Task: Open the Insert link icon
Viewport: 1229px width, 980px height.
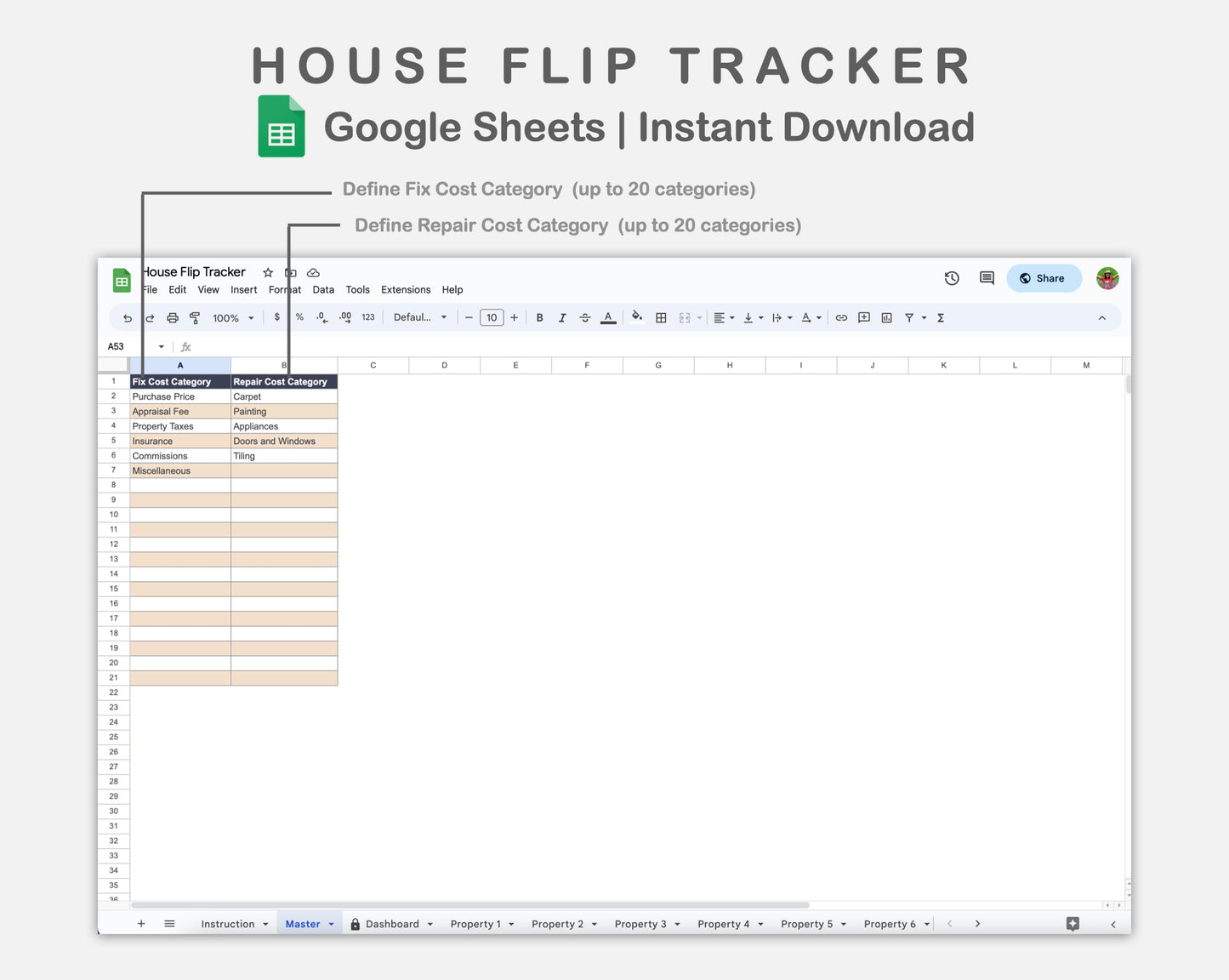Action: pos(841,317)
